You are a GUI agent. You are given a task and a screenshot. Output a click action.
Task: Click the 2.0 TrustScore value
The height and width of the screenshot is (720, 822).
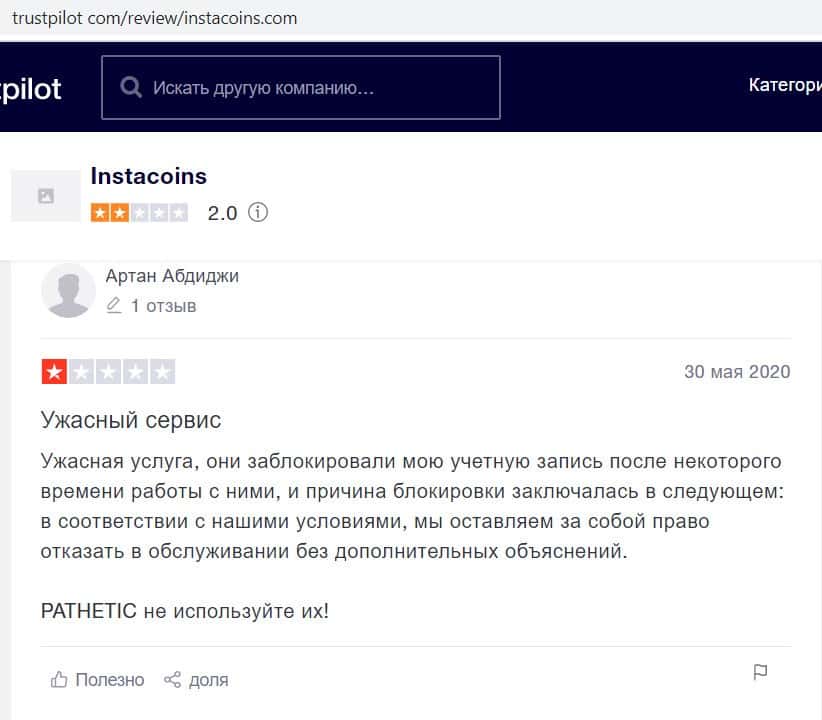[222, 213]
